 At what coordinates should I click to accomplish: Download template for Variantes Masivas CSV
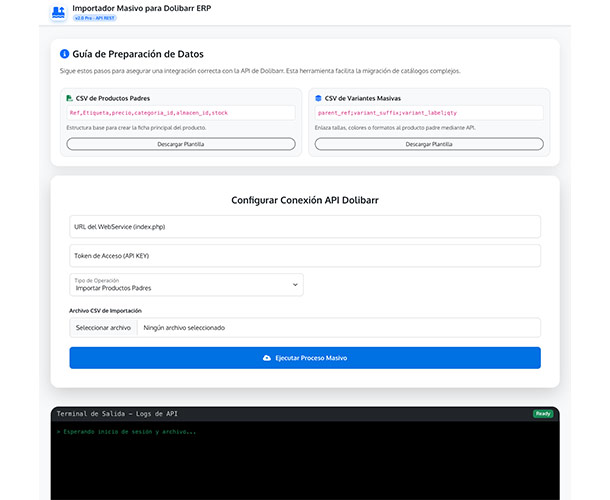(x=428, y=144)
